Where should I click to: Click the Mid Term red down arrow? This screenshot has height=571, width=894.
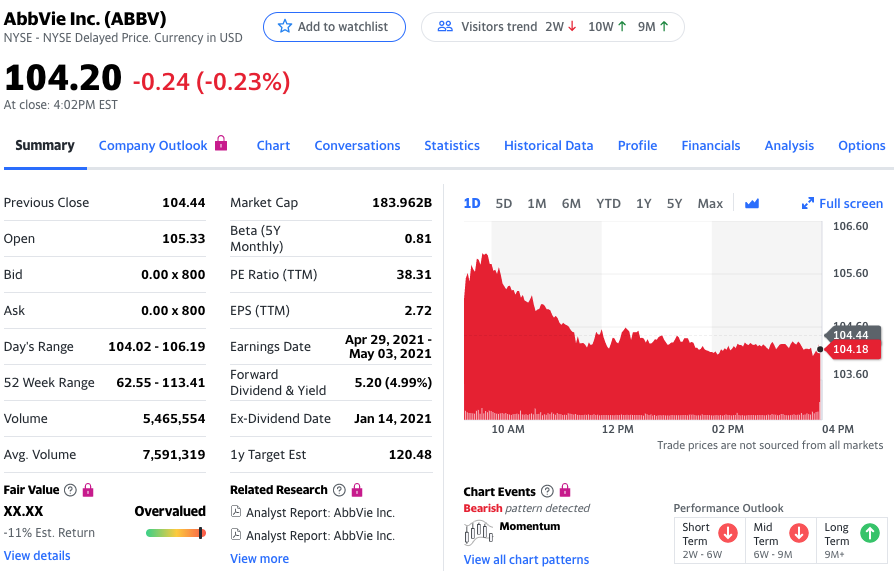799,533
